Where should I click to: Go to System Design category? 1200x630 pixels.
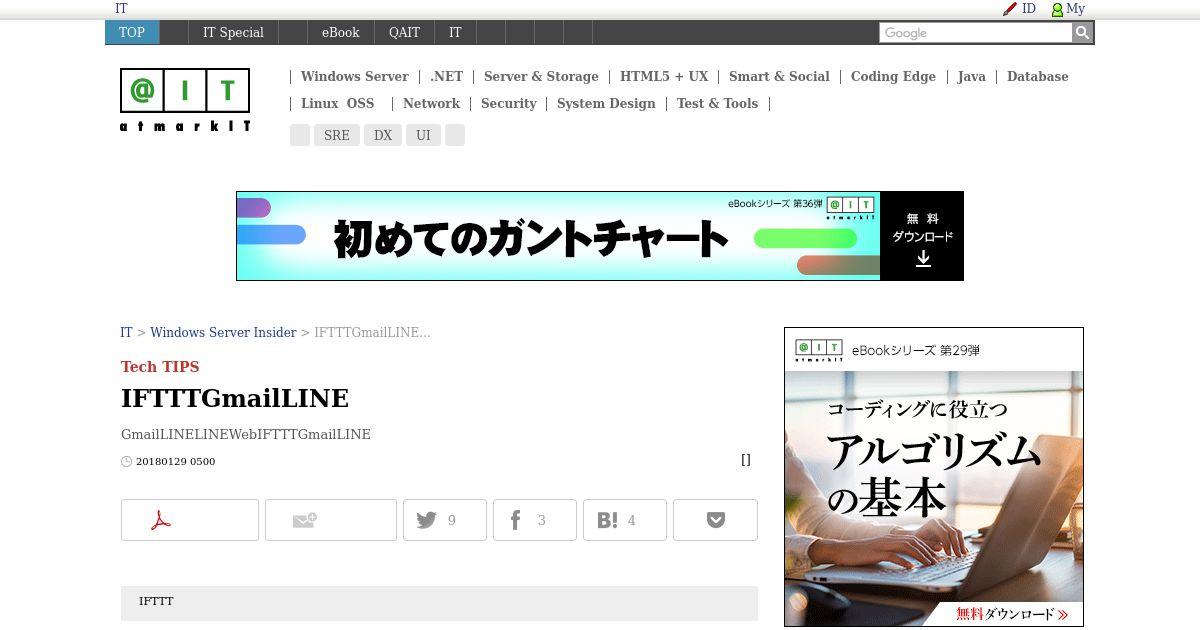pos(606,103)
